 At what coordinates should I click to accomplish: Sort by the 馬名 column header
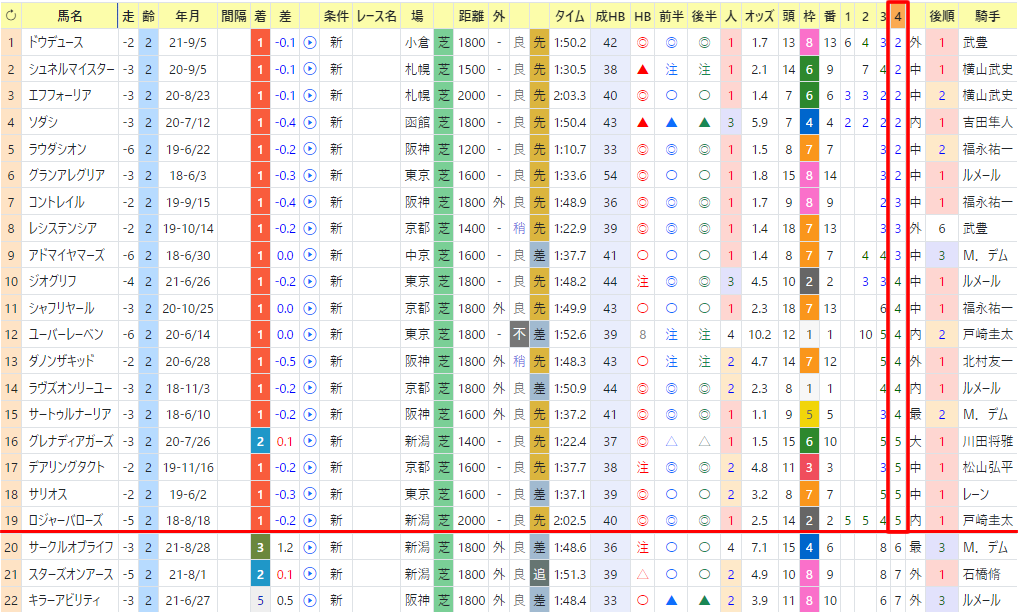click(x=69, y=16)
